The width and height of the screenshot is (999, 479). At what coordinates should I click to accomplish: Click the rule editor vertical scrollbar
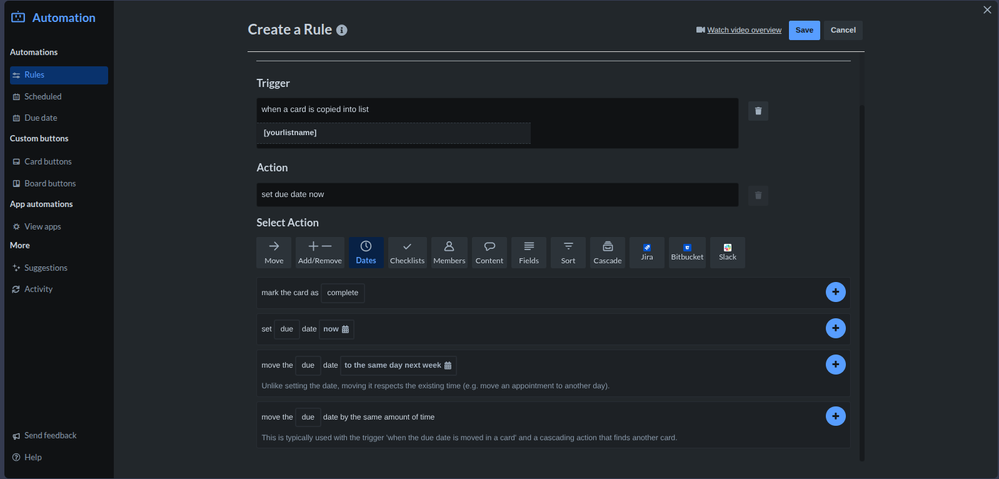coord(862,283)
